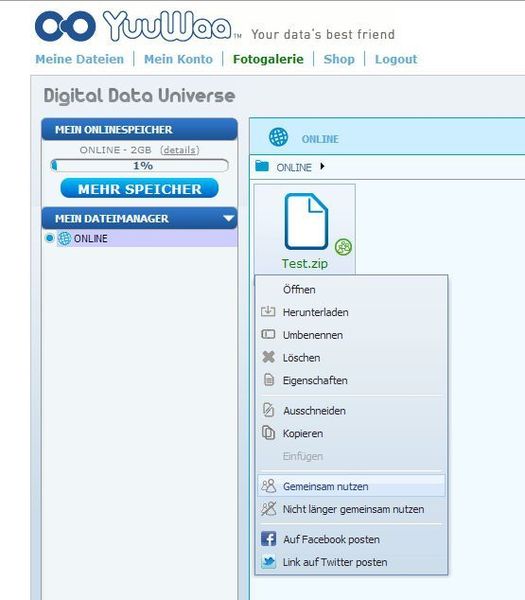Select ONLINE in the file manager tree
This screenshot has width=525, height=600.
pyautogui.click(x=90, y=238)
